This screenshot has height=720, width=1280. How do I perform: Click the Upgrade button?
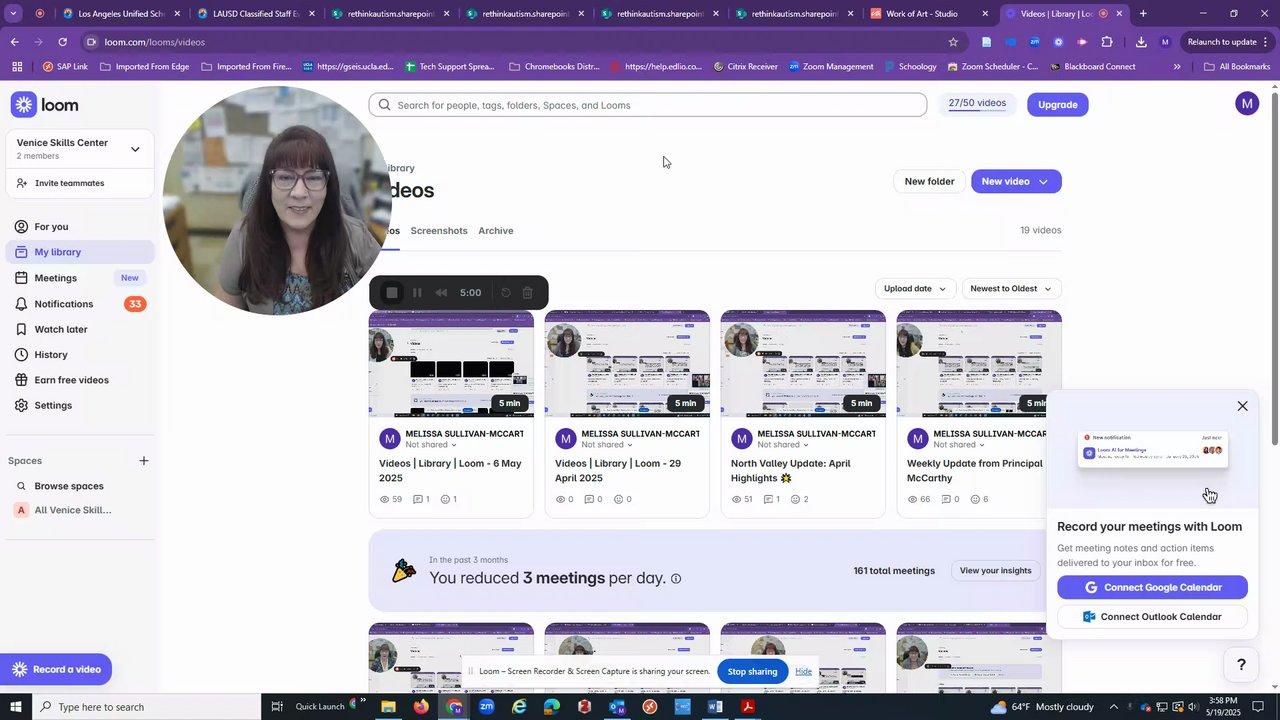tap(1057, 105)
